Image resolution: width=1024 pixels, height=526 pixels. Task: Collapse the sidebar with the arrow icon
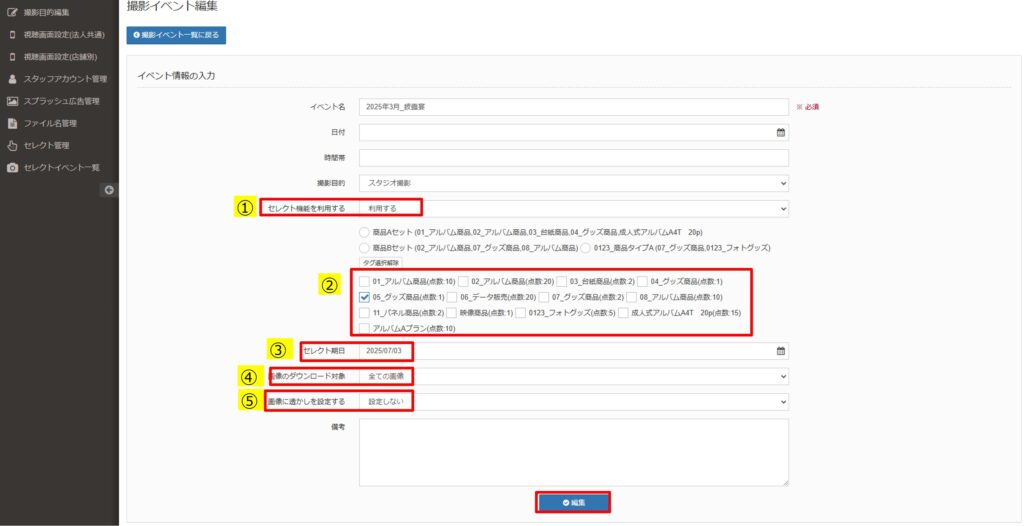(109, 190)
